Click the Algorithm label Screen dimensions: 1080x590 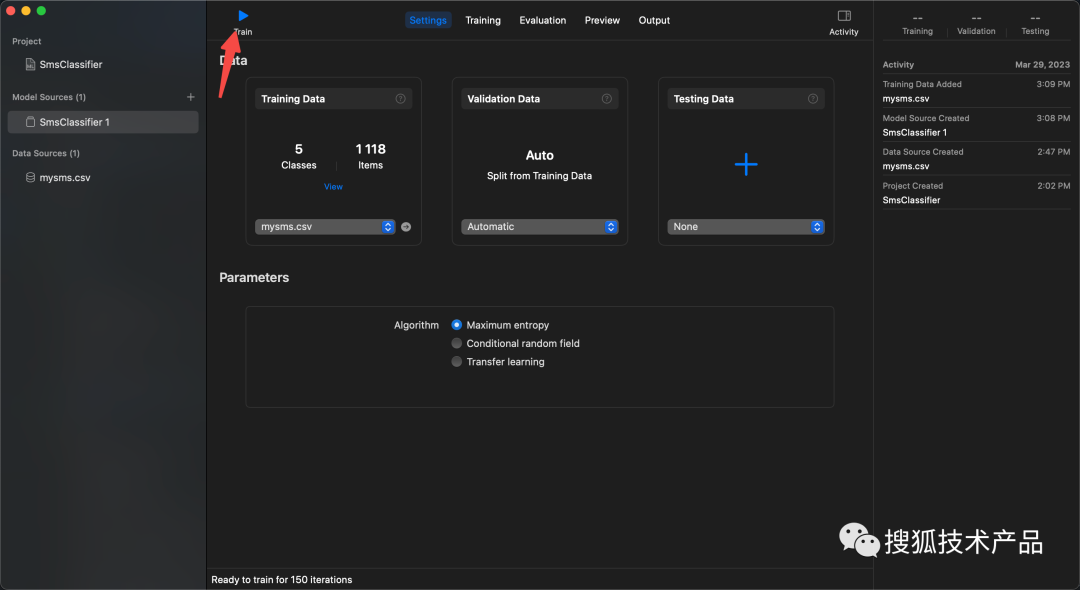(416, 325)
